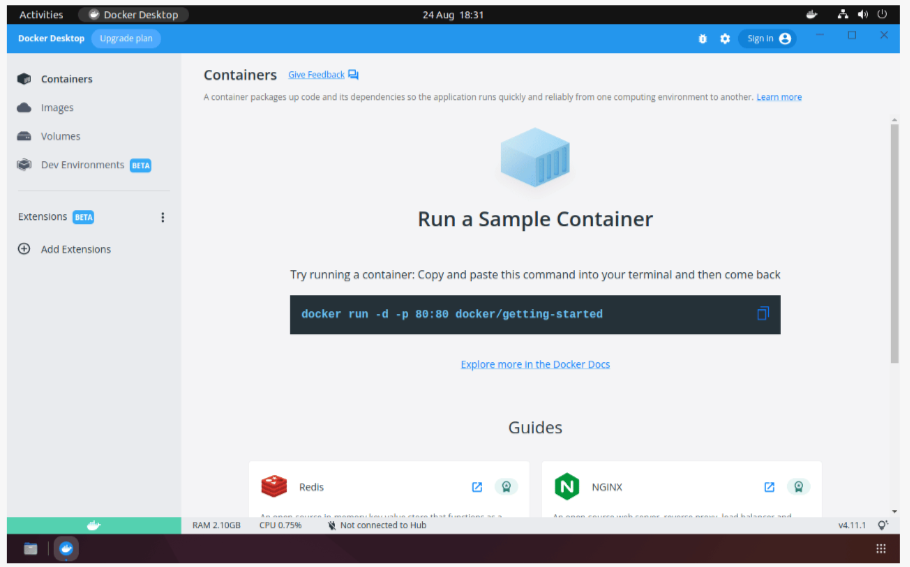Click the Add Extensions plus icon
910x567 pixels.
[24, 249]
